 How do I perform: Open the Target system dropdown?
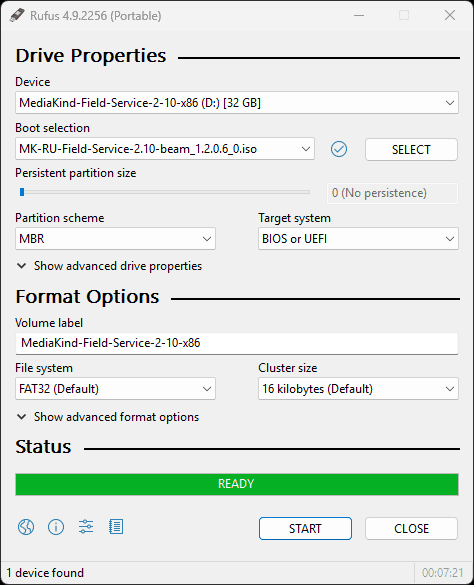click(x=358, y=239)
